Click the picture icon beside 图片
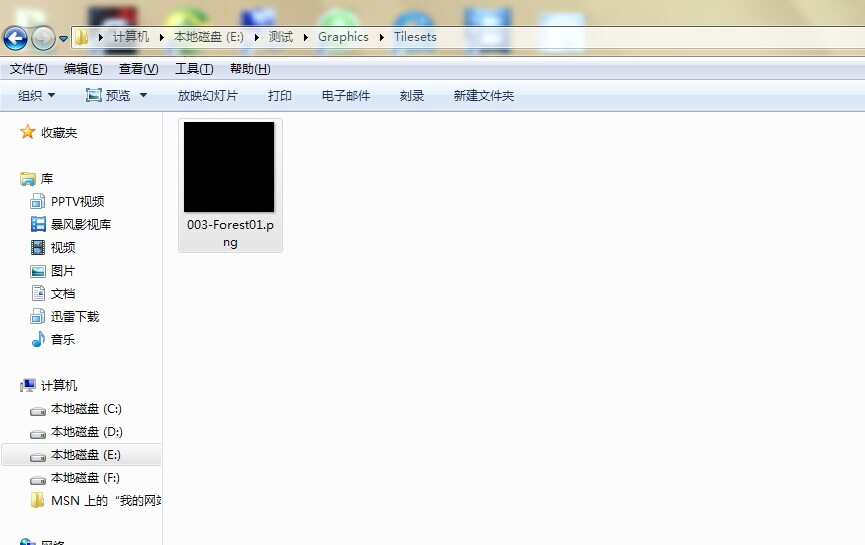 [x=38, y=271]
